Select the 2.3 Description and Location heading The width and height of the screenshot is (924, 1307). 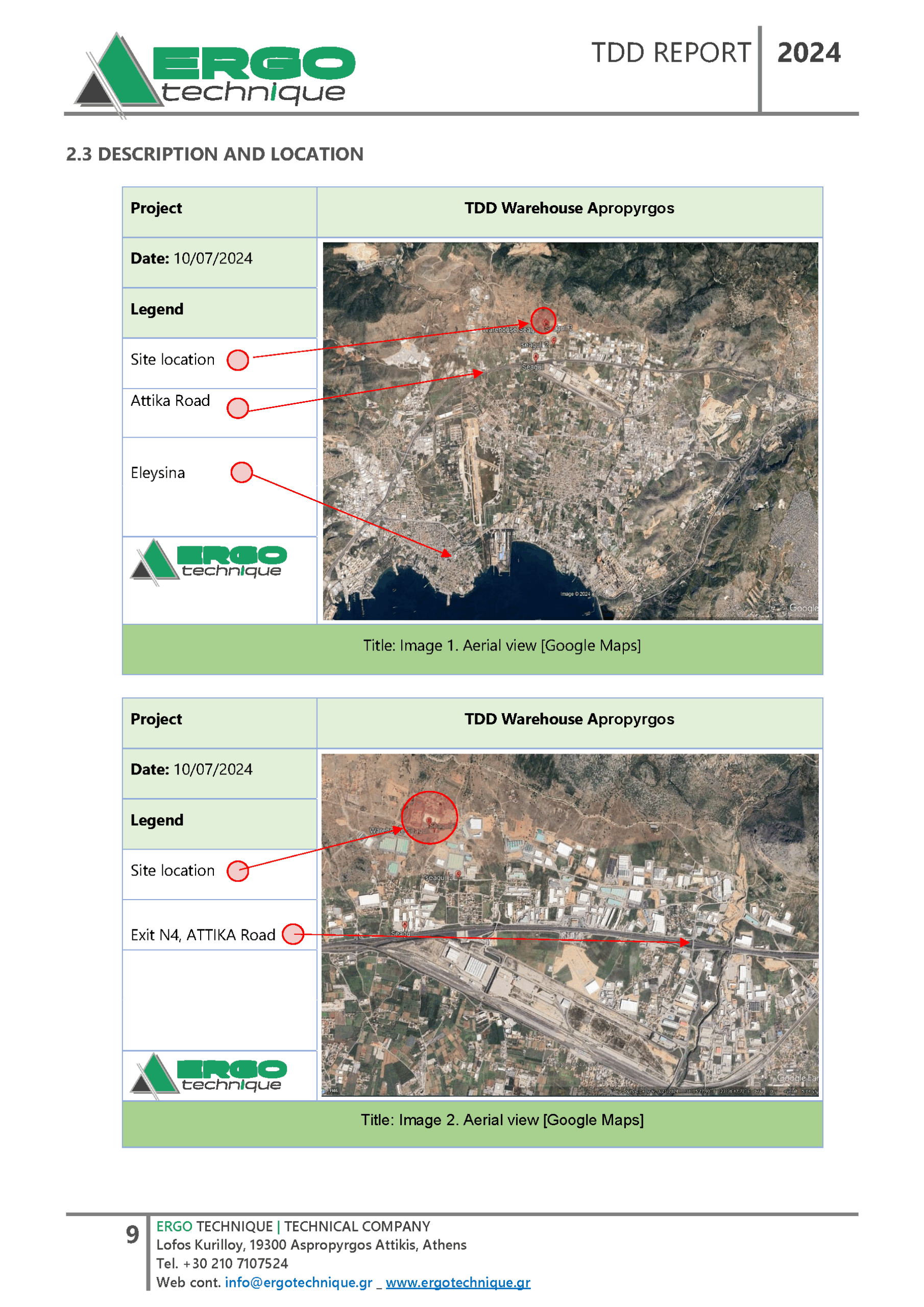214,154
